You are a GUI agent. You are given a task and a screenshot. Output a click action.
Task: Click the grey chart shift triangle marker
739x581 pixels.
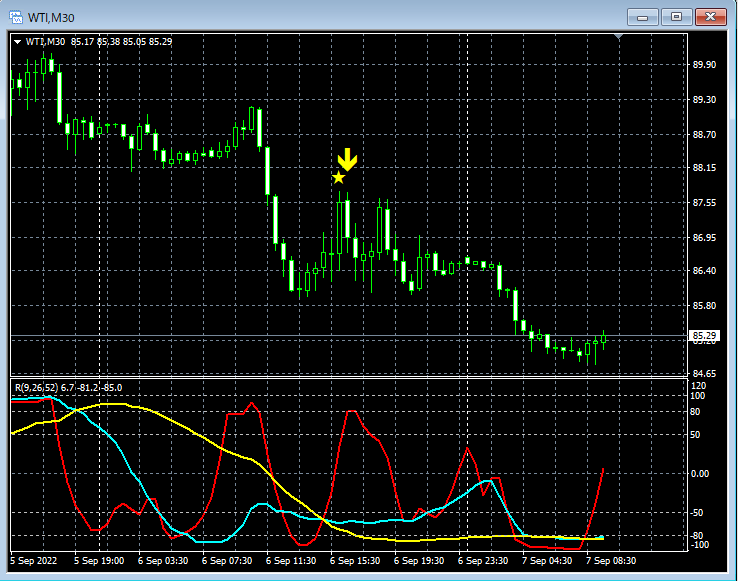(618, 36)
